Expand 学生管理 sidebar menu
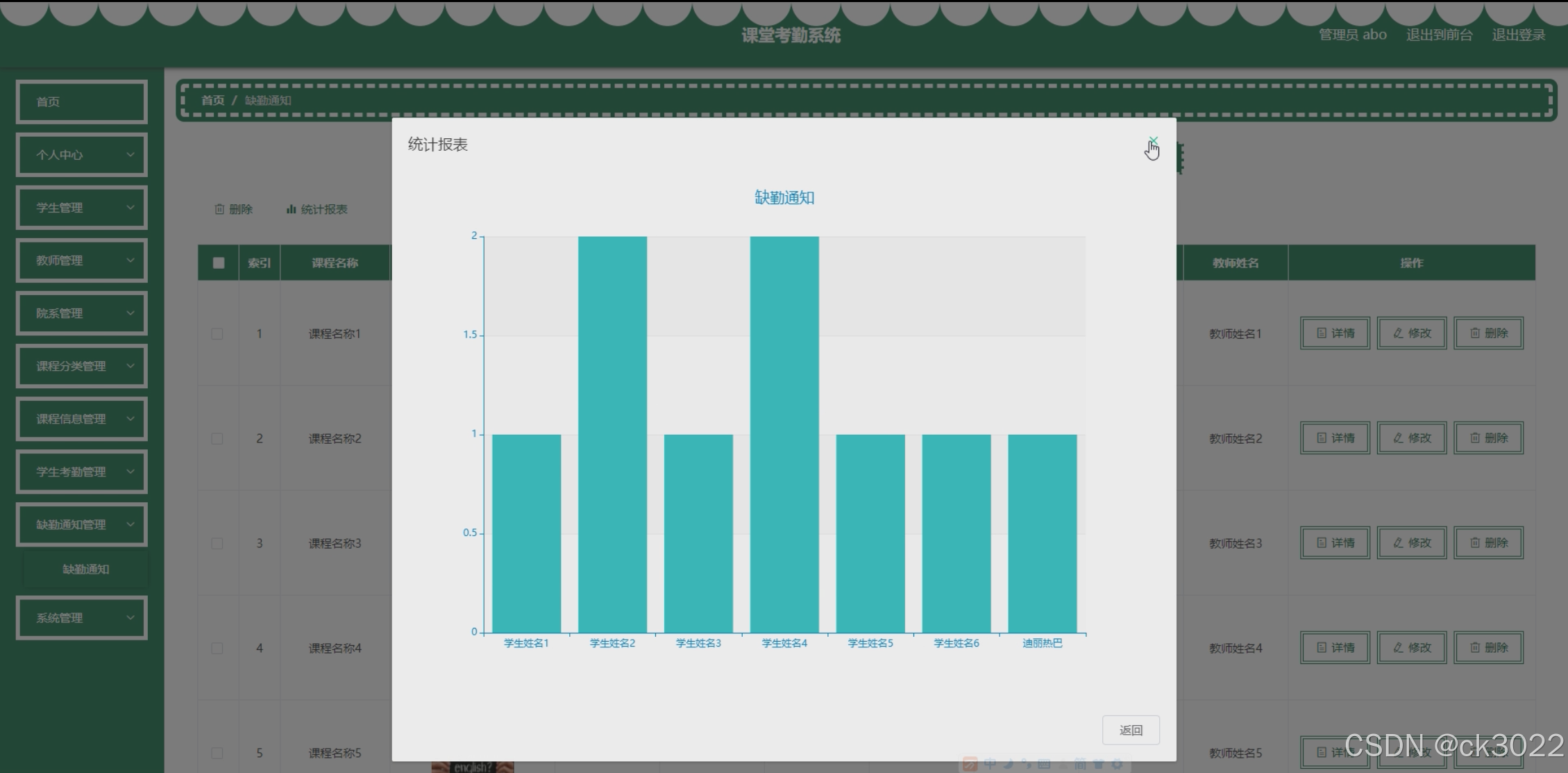 click(82, 208)
